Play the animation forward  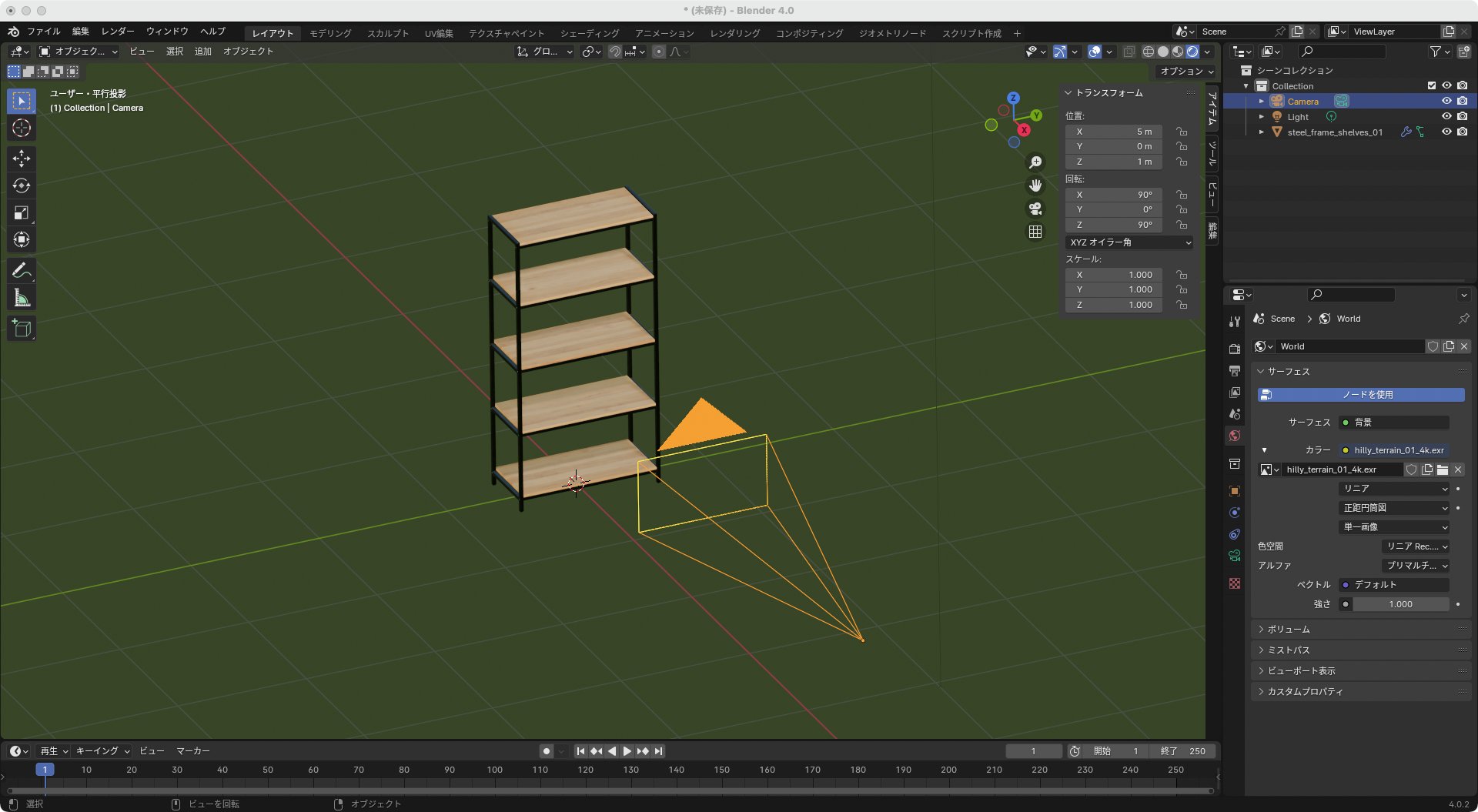627,751
